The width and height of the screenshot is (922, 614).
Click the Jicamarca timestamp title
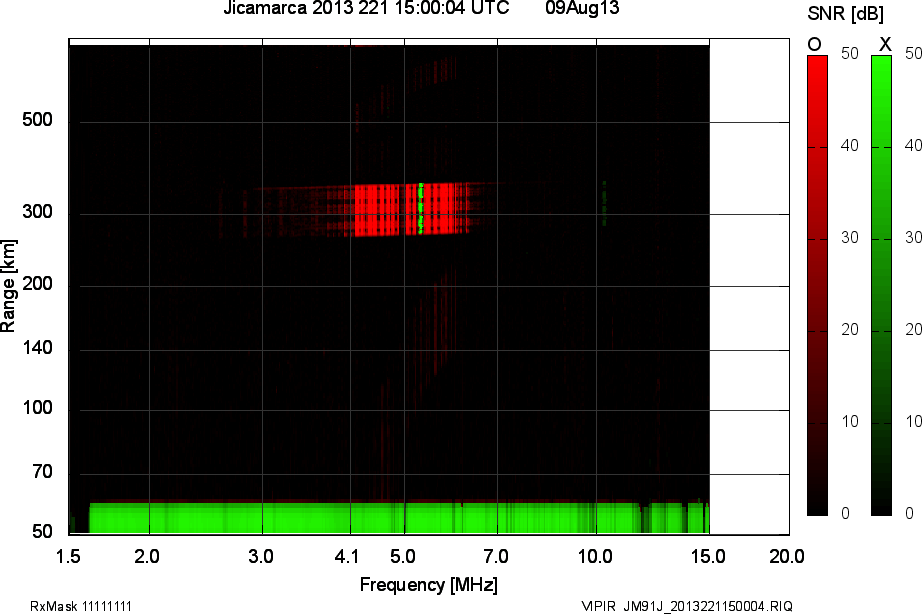(x=365, y=8)
